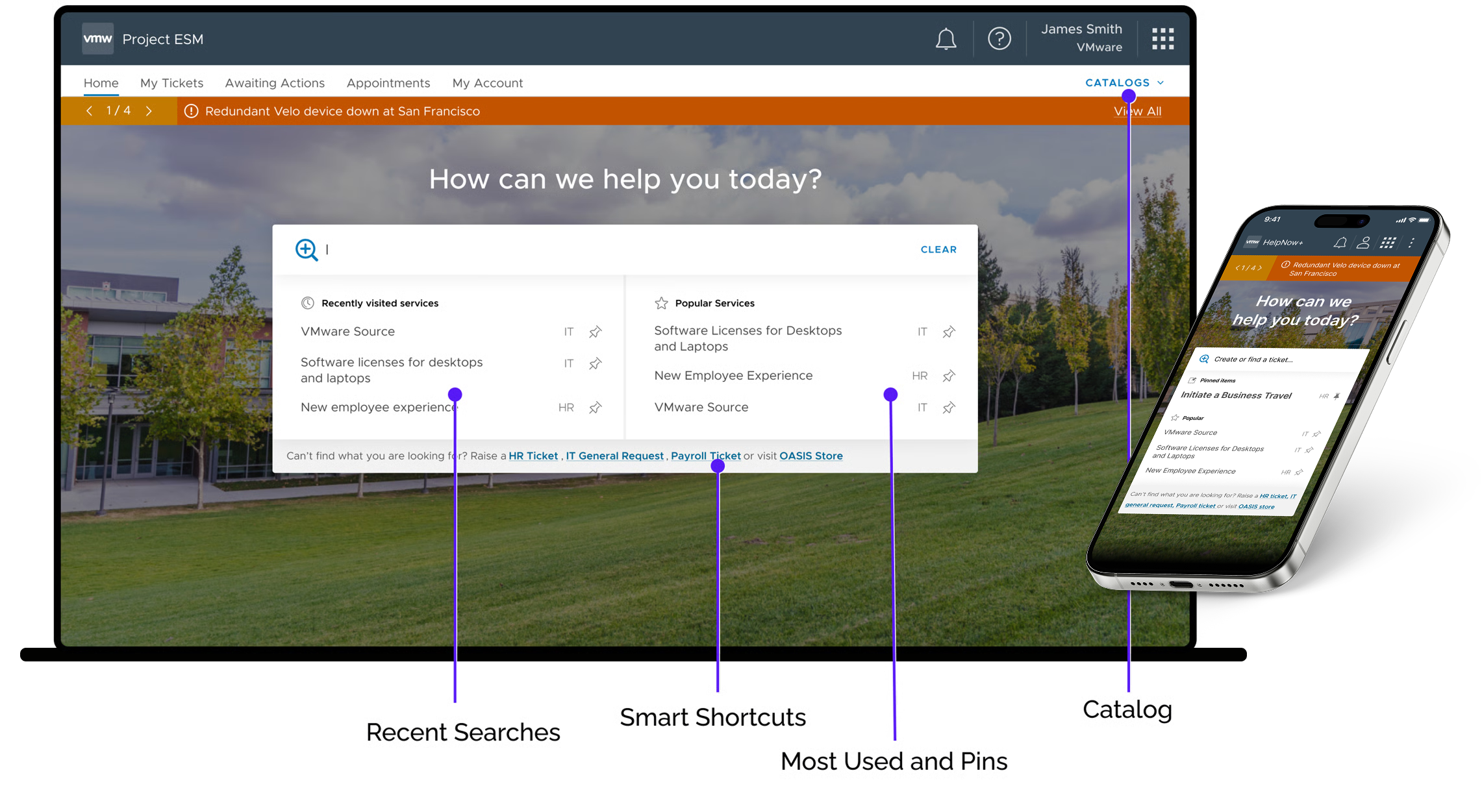
Task: Raise a Payroll Ticket
Action: click(705, 456)
